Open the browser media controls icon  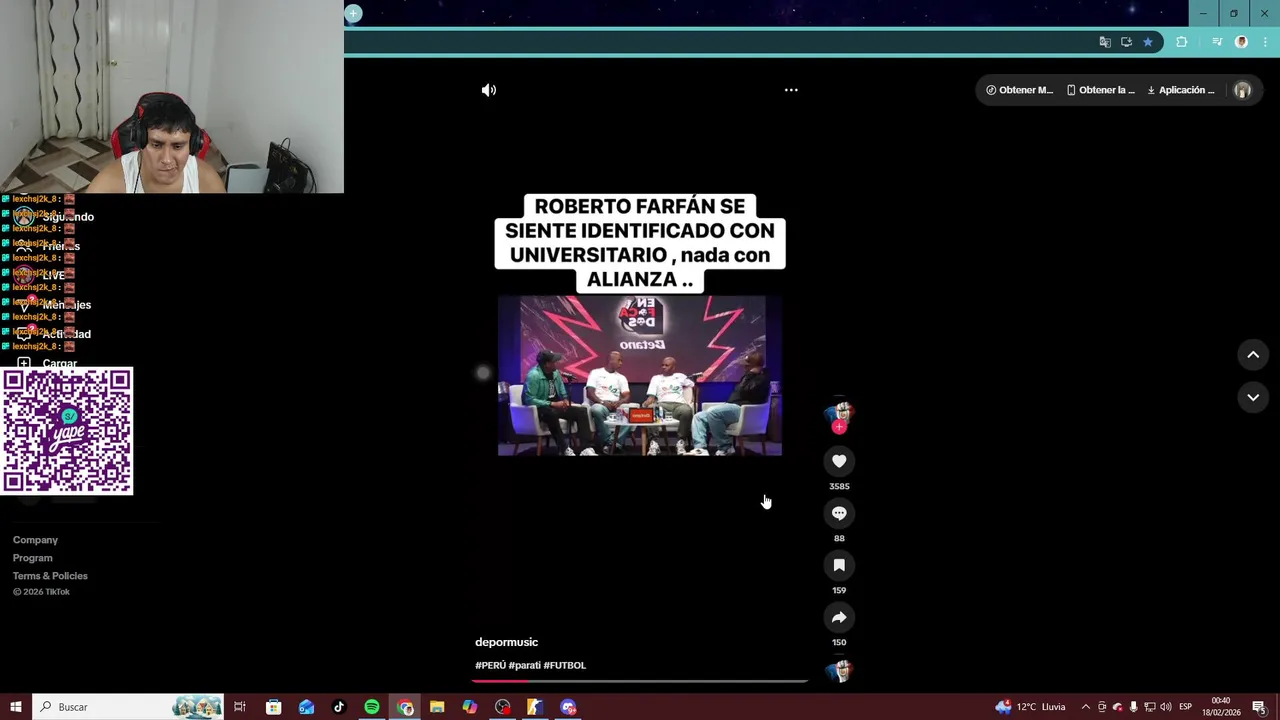[1217, 42]
